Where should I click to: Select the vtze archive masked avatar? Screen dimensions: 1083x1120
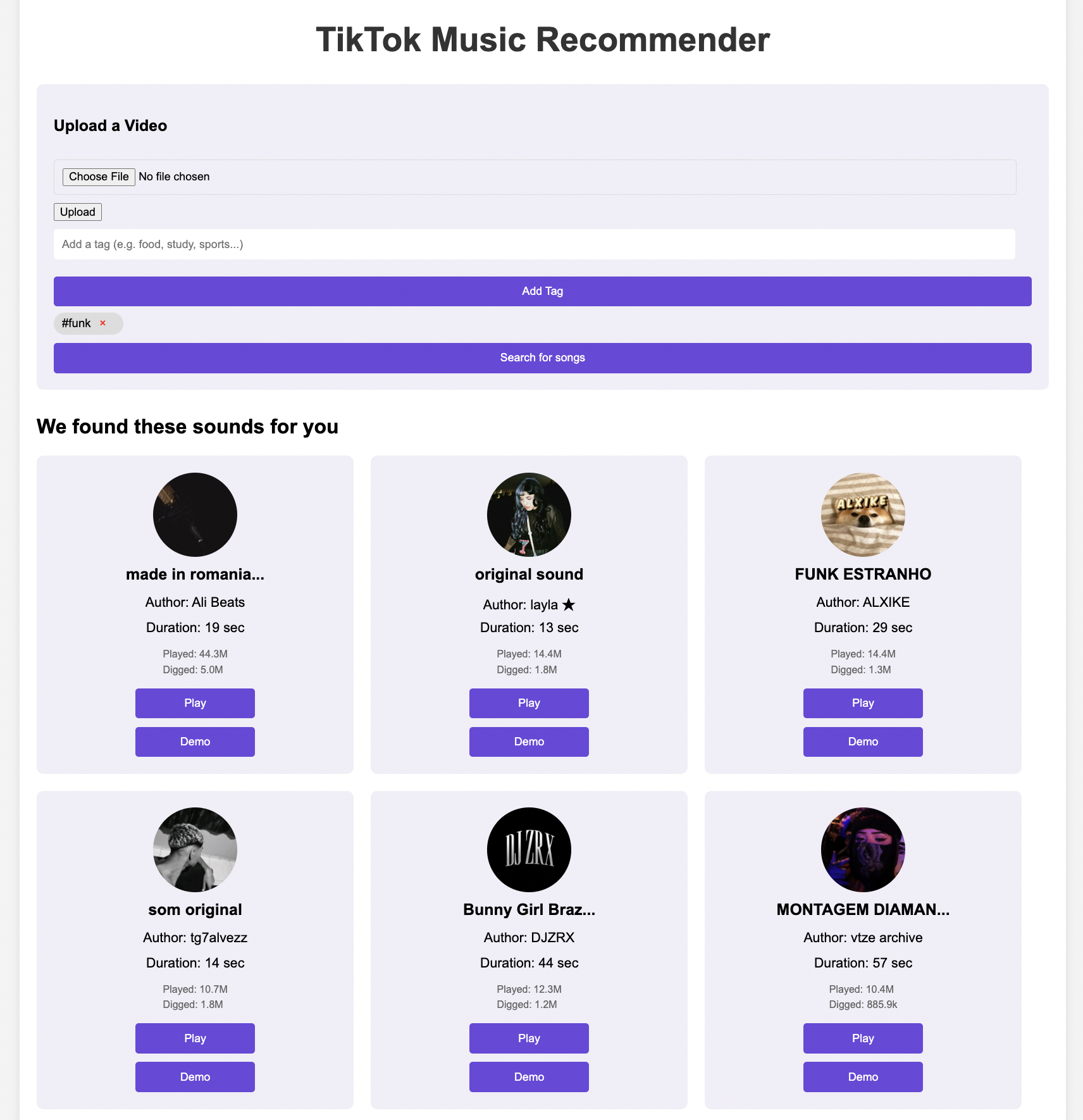click(x=863, y=850)
